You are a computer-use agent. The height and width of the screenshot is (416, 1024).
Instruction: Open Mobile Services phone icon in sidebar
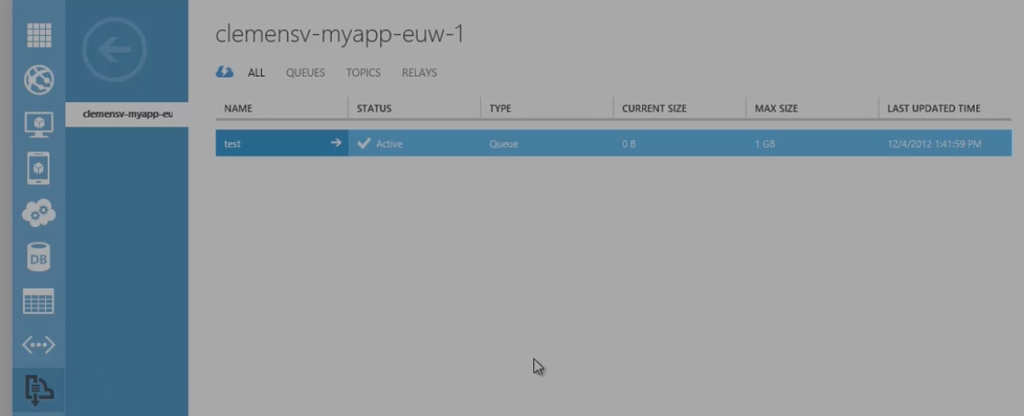pyautogui.click(x=39, y=168)
